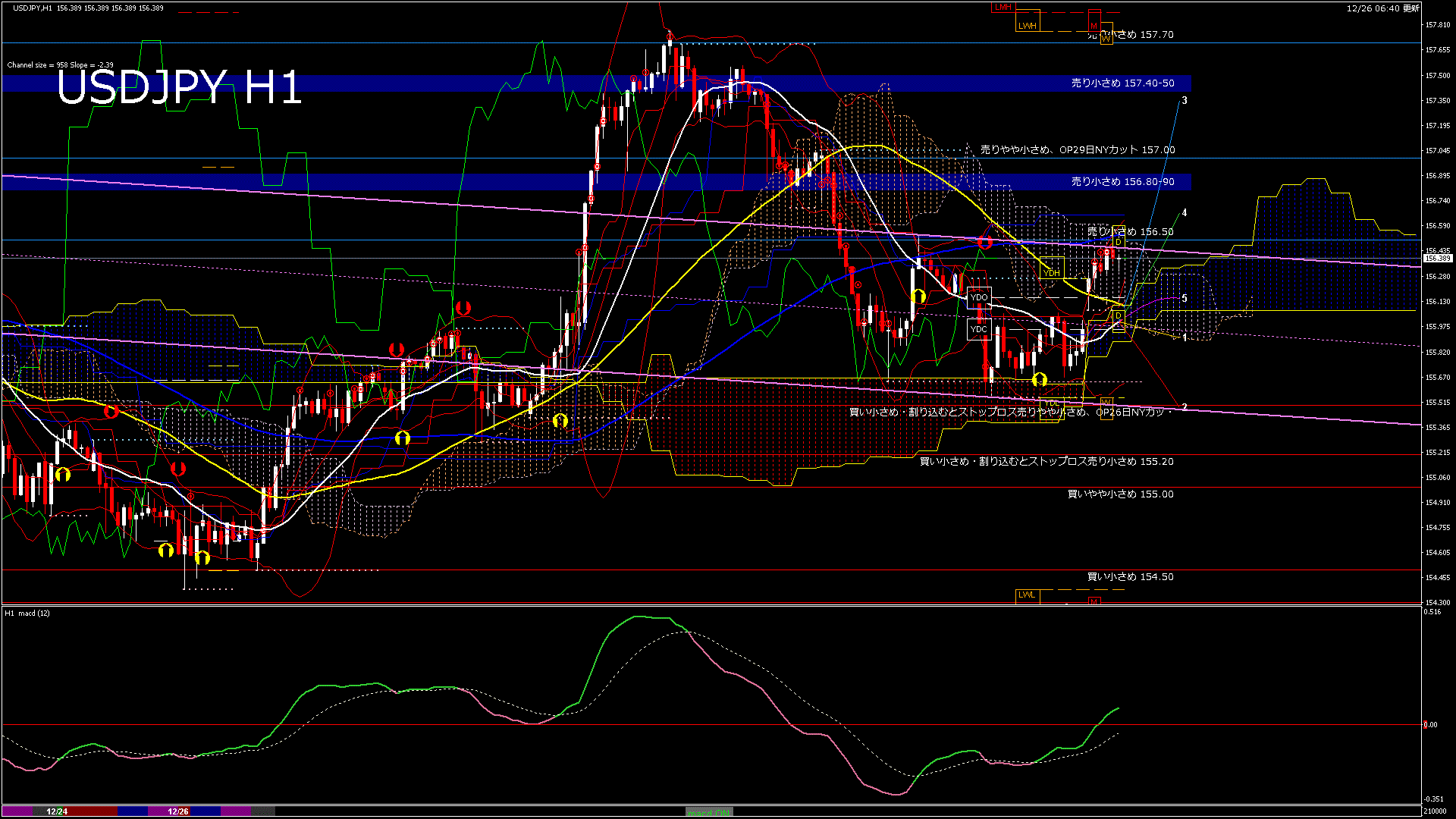Viewport: 1456px width, 819px height.
Task: Click the 買い小さめ 154.50 label
Action: [x=1130, y=577]
